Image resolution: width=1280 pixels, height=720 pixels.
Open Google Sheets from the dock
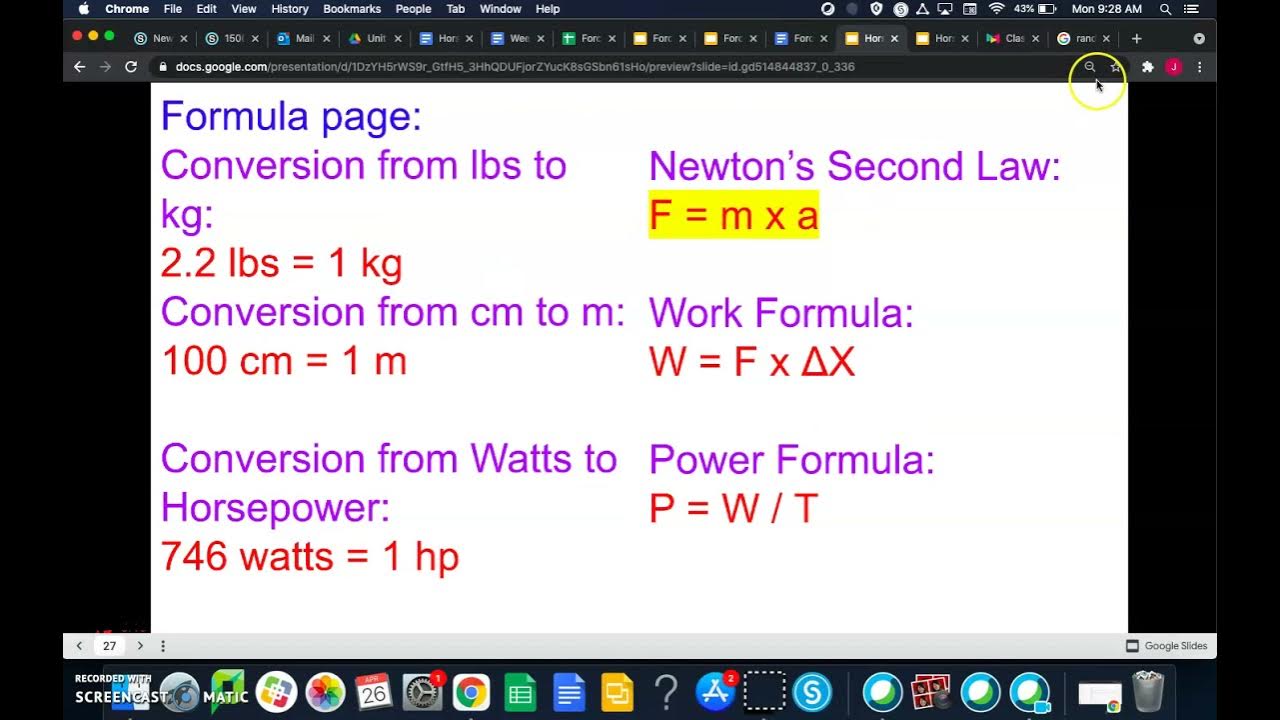coord(520,692)
